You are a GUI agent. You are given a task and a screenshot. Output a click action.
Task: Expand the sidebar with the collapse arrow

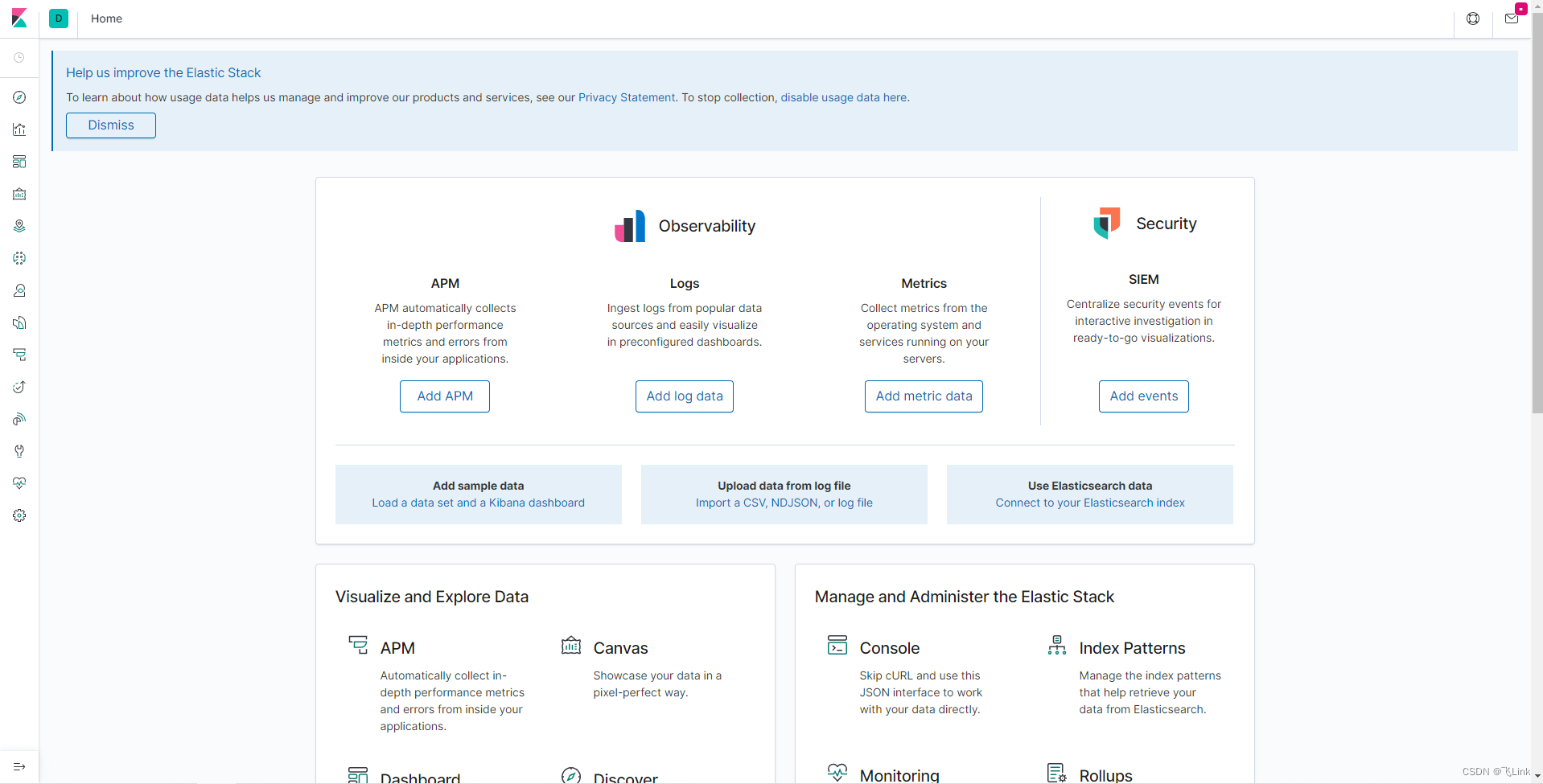(19, 766)
